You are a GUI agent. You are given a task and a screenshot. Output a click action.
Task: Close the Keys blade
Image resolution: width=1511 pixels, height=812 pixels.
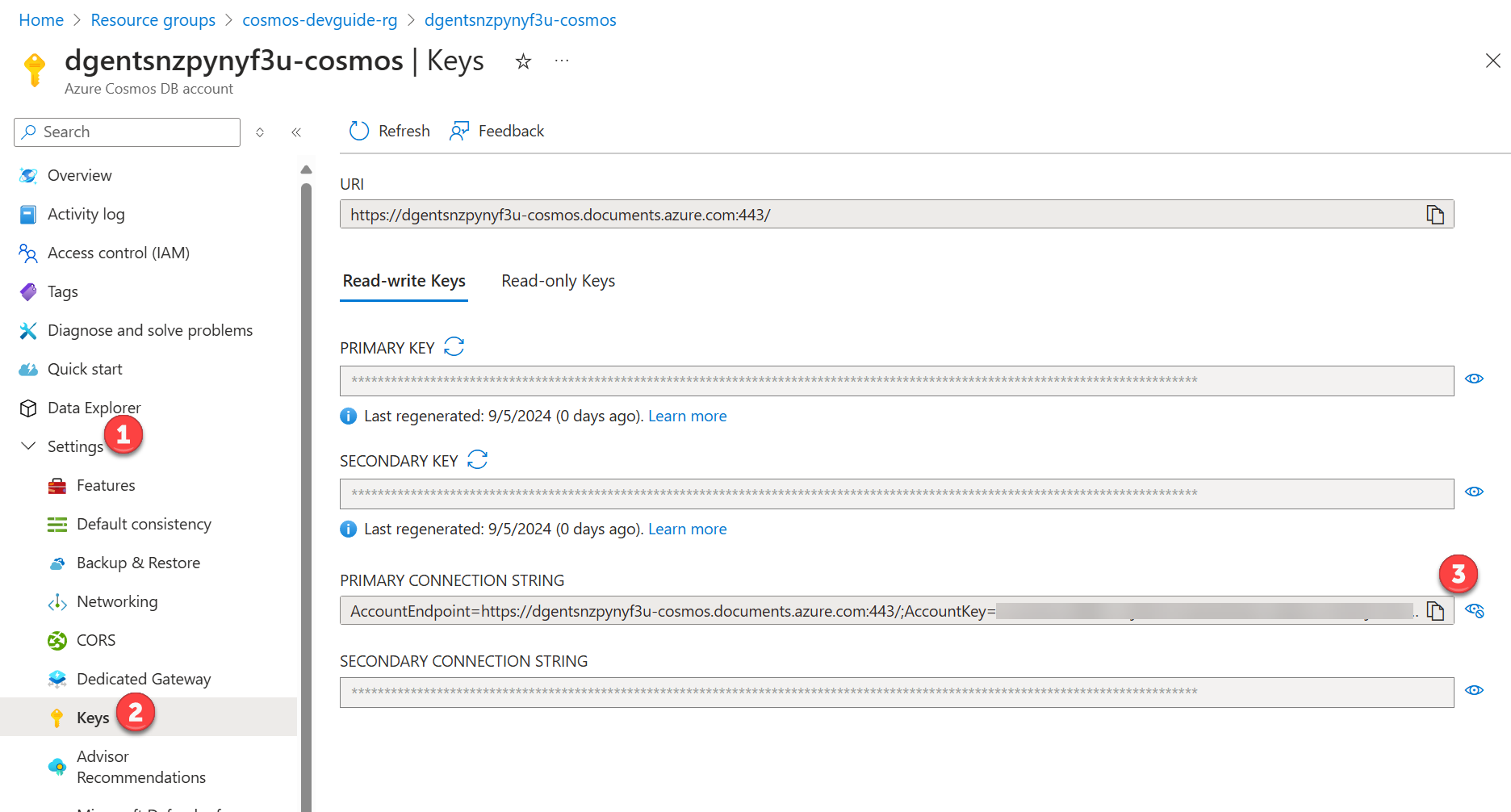pos(1492,61)
